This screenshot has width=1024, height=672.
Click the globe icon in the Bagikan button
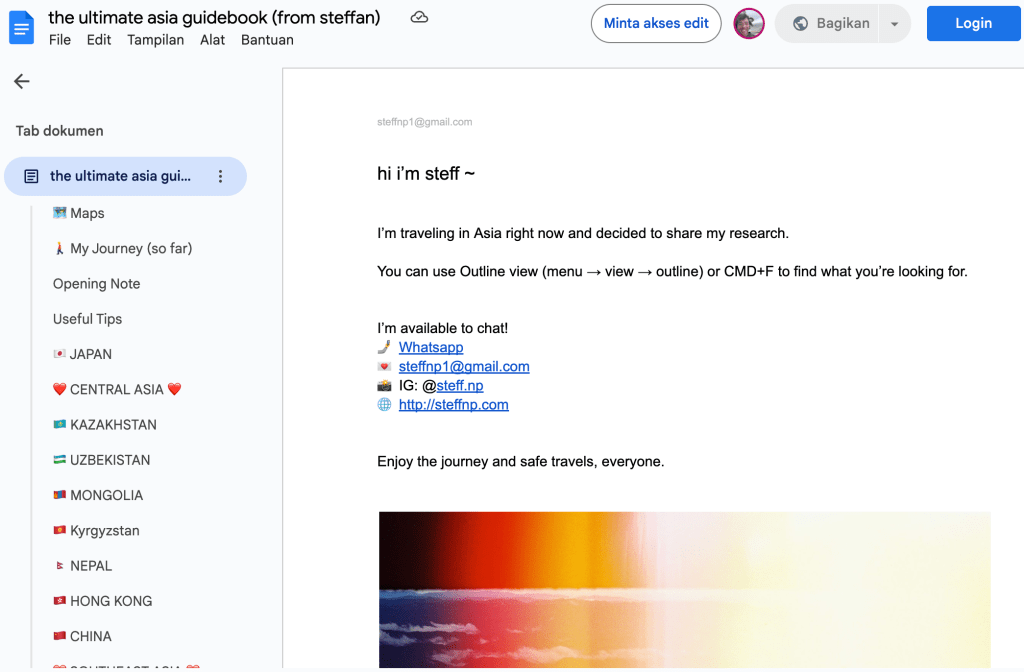[x=800, y=24]
